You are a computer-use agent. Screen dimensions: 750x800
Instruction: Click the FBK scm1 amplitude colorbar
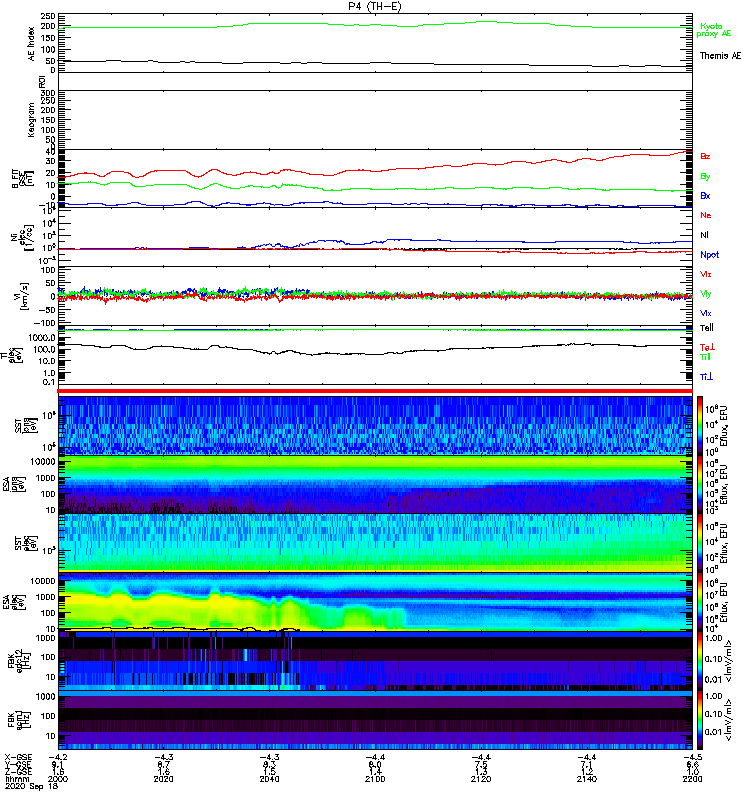[700, 720]
